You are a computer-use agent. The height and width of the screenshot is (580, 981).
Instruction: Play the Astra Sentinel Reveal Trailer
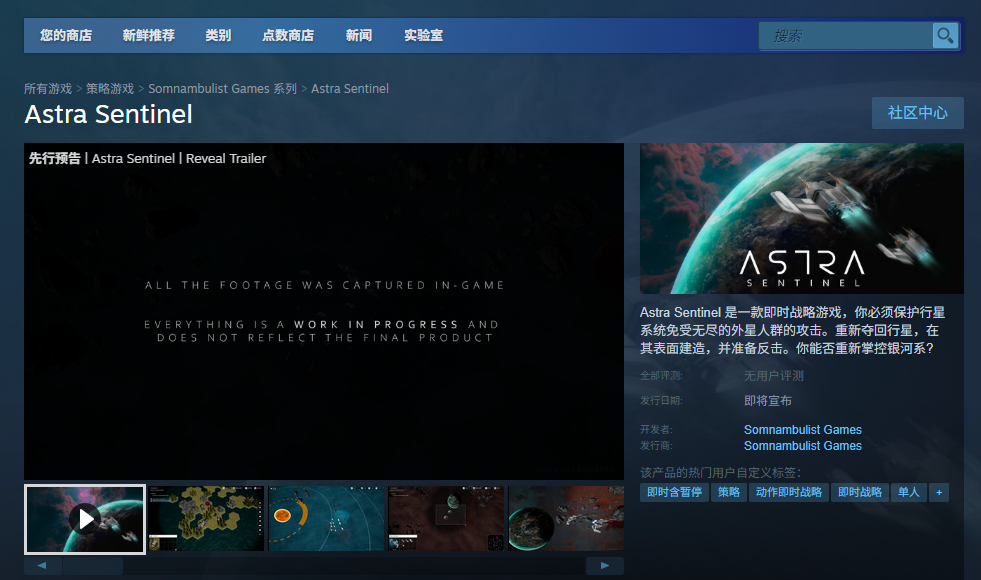[x=324, y=313]
